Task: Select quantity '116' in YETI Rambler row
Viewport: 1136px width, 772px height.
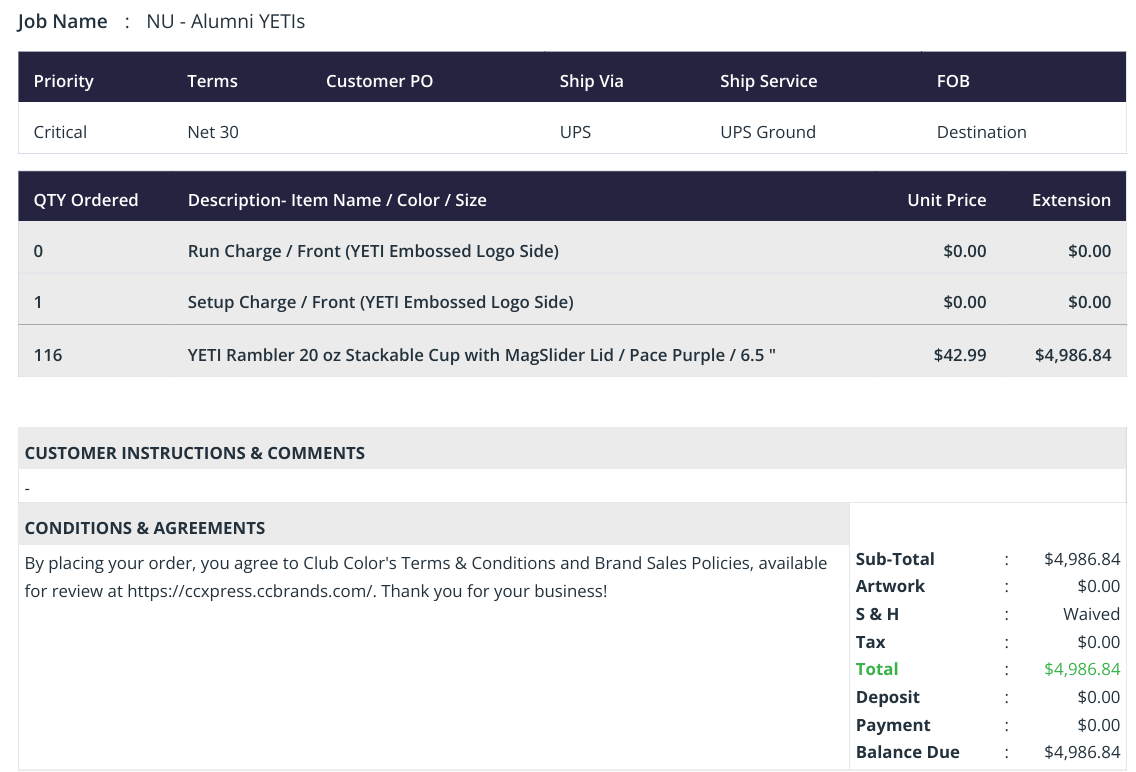Action: click(x=48, y=355)
